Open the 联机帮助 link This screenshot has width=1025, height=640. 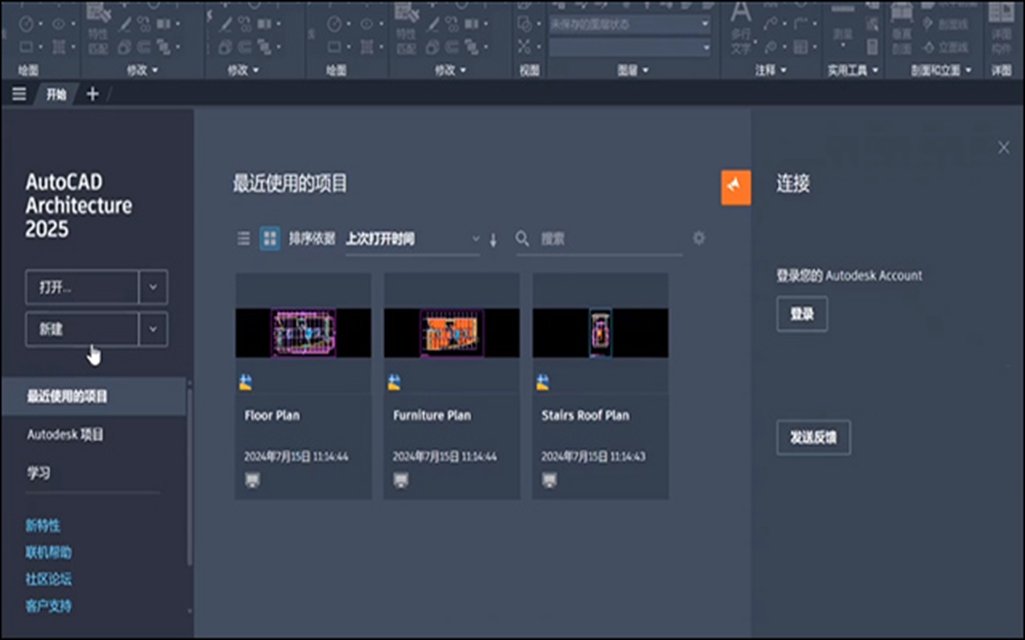(x=48, y=552)
